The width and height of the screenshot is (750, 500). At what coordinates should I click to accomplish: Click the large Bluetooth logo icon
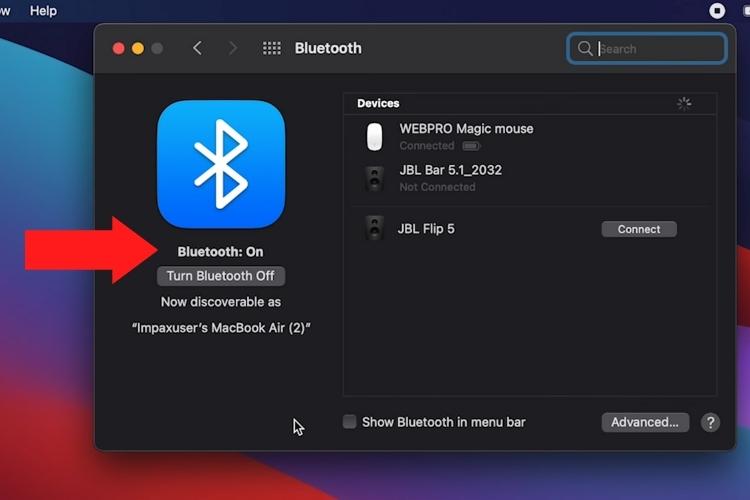tap(221, 164)
